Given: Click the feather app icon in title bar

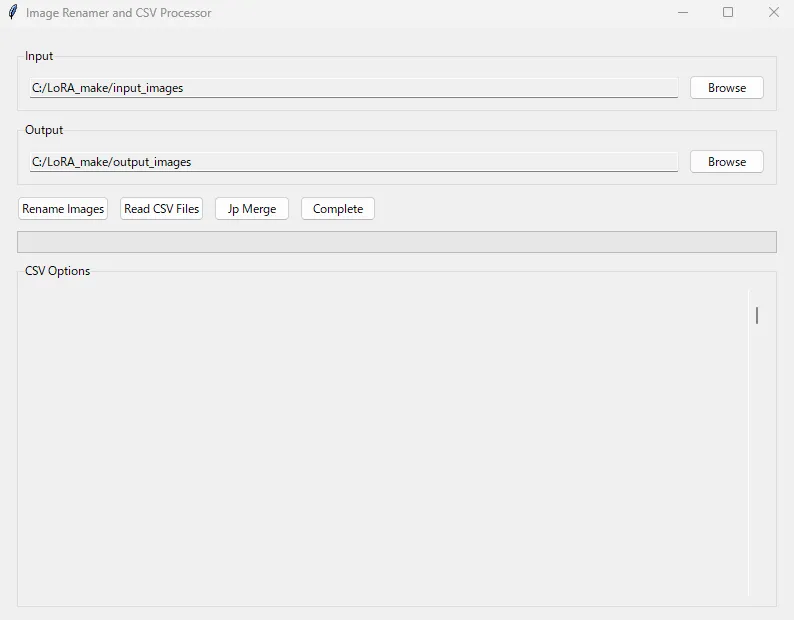Looking at the screenshot, I should pyautogui.click(x=13, y=13).
